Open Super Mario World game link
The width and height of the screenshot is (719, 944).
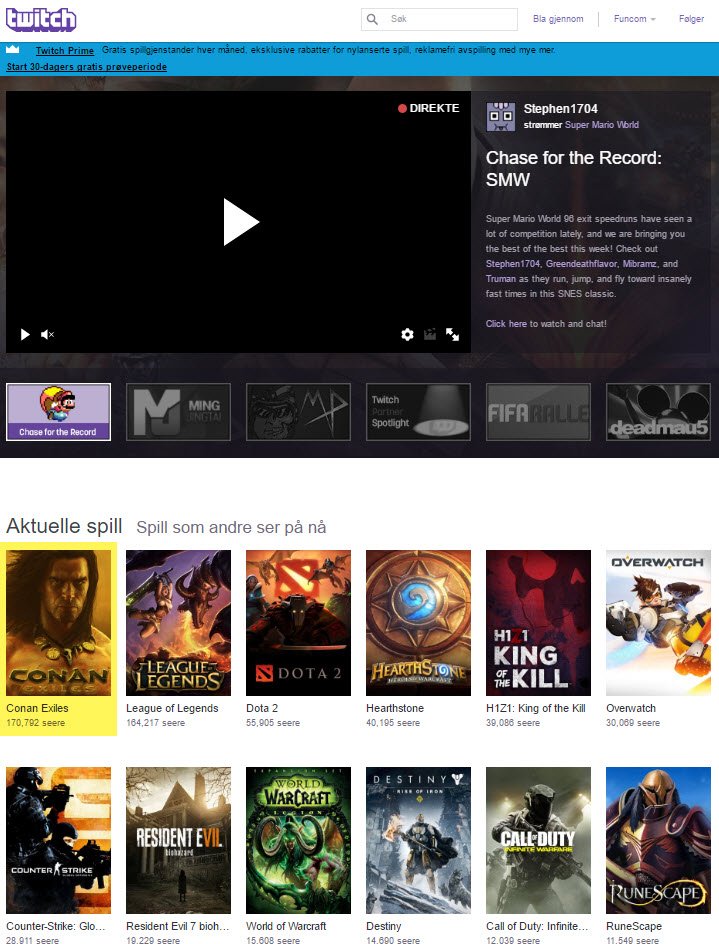click(602, 125)
